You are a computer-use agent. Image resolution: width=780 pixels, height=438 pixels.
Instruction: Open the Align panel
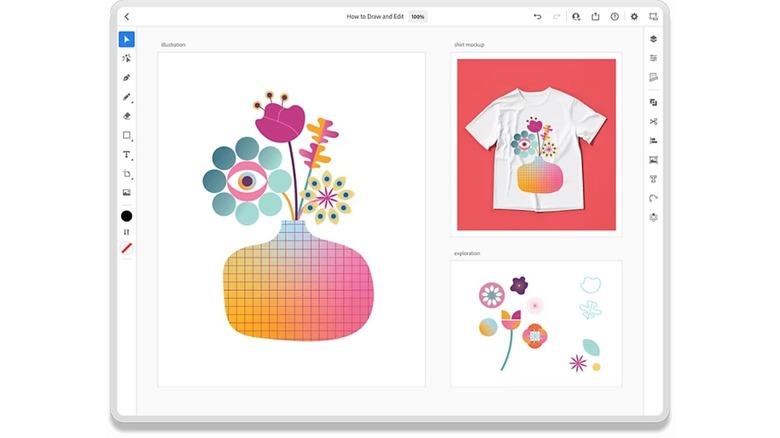[x=653, y=141]
